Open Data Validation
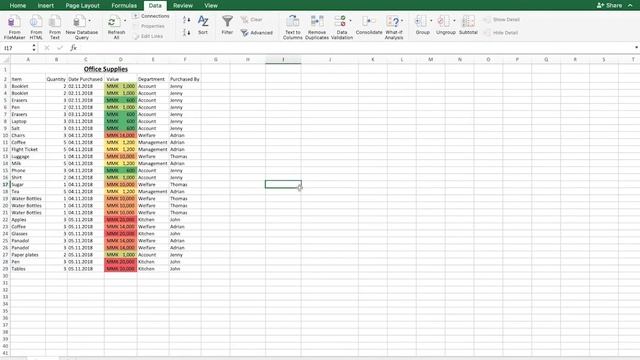Image resolution: width=640 pixels, height=360 pixels. [342, 27]
